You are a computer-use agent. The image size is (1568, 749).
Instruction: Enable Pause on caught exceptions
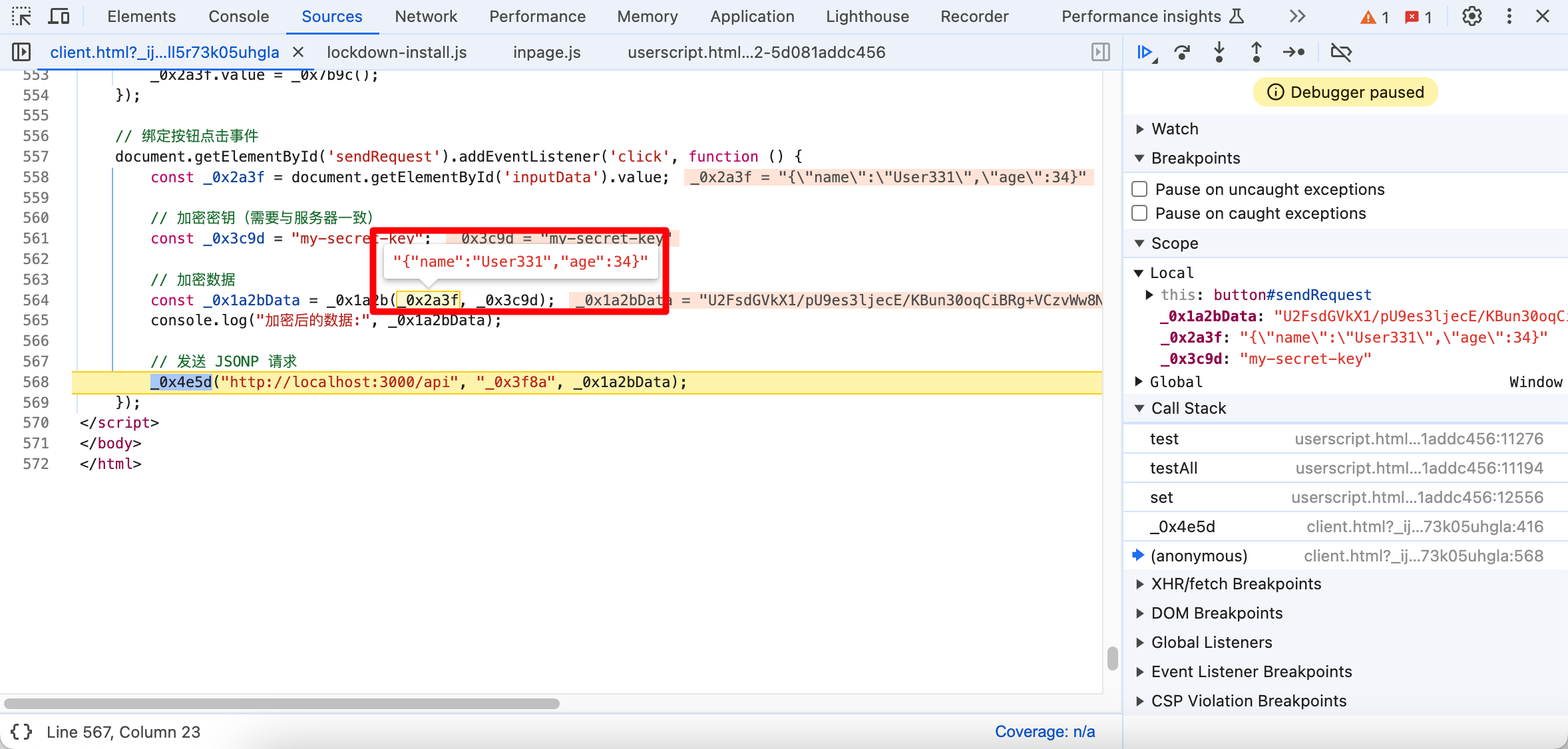1139,213
